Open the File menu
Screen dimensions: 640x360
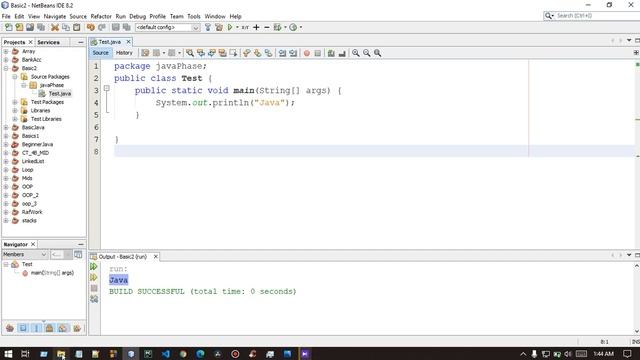point(6,16)
